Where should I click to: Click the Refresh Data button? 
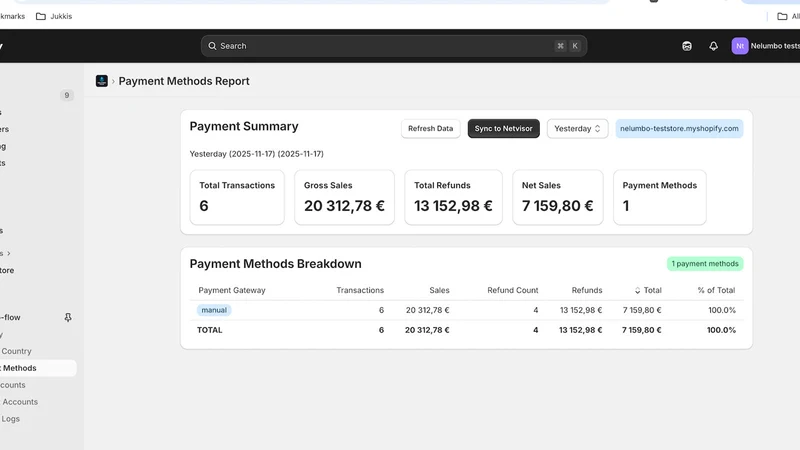click(431, 129)
